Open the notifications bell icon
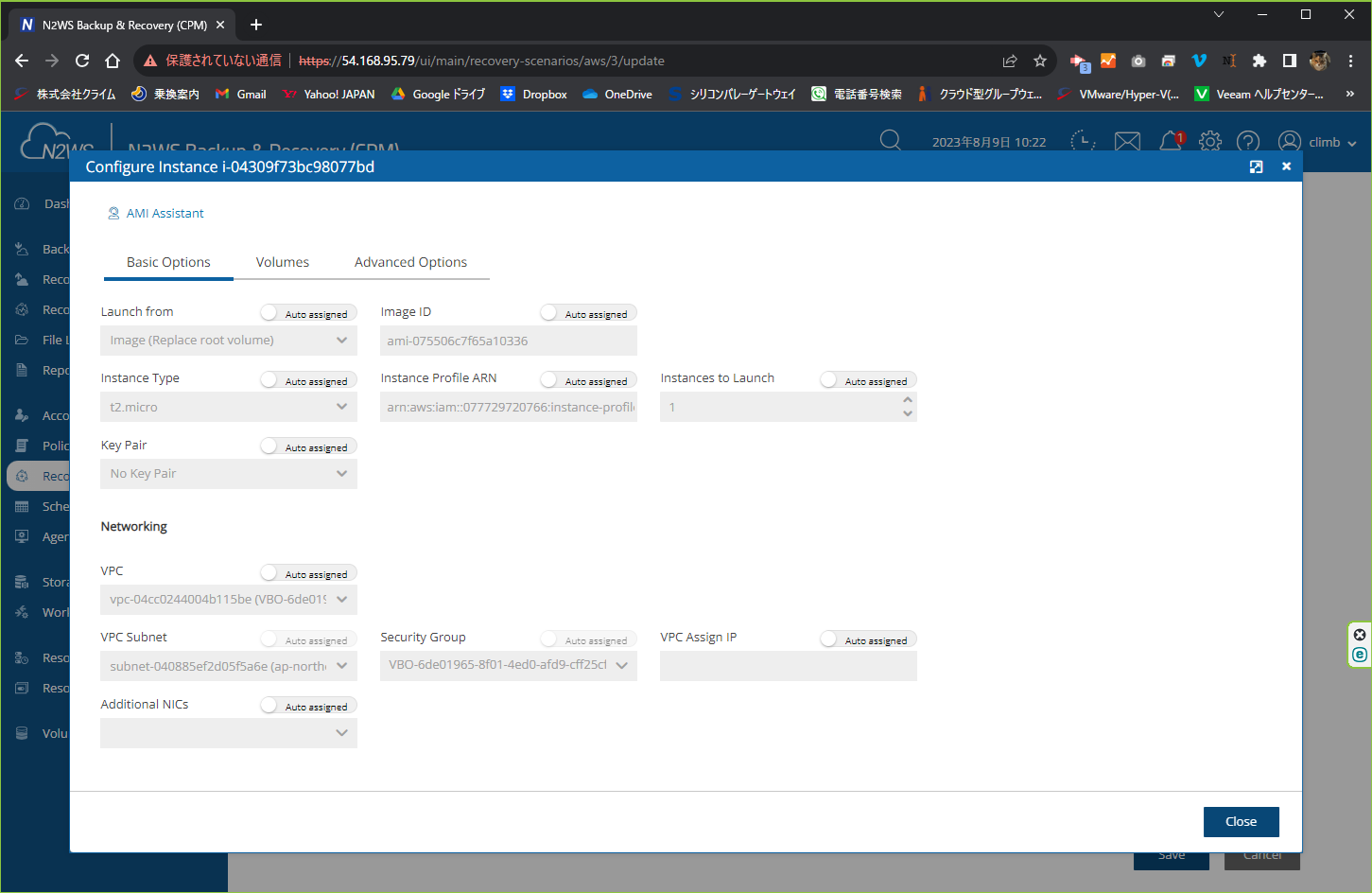 (1171, 142)
